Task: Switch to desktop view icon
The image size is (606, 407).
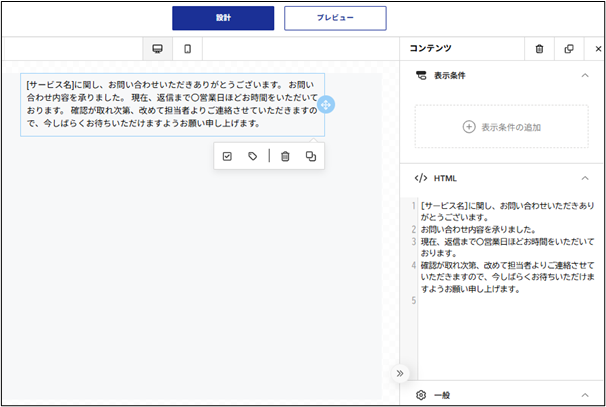Action: [157, 49]
